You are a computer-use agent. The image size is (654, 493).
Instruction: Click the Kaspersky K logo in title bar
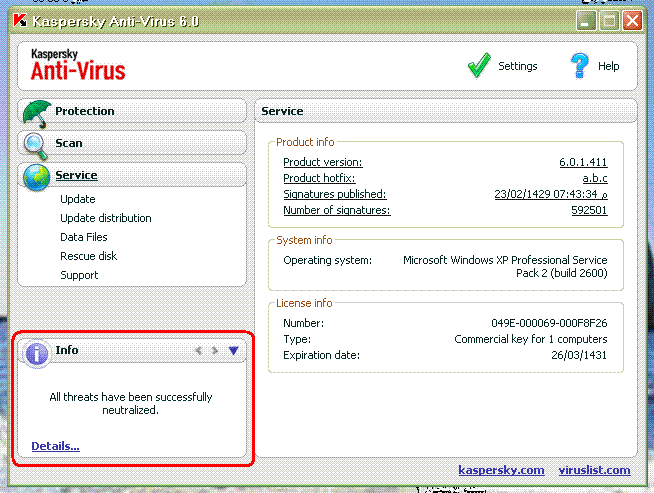point(20,20)
